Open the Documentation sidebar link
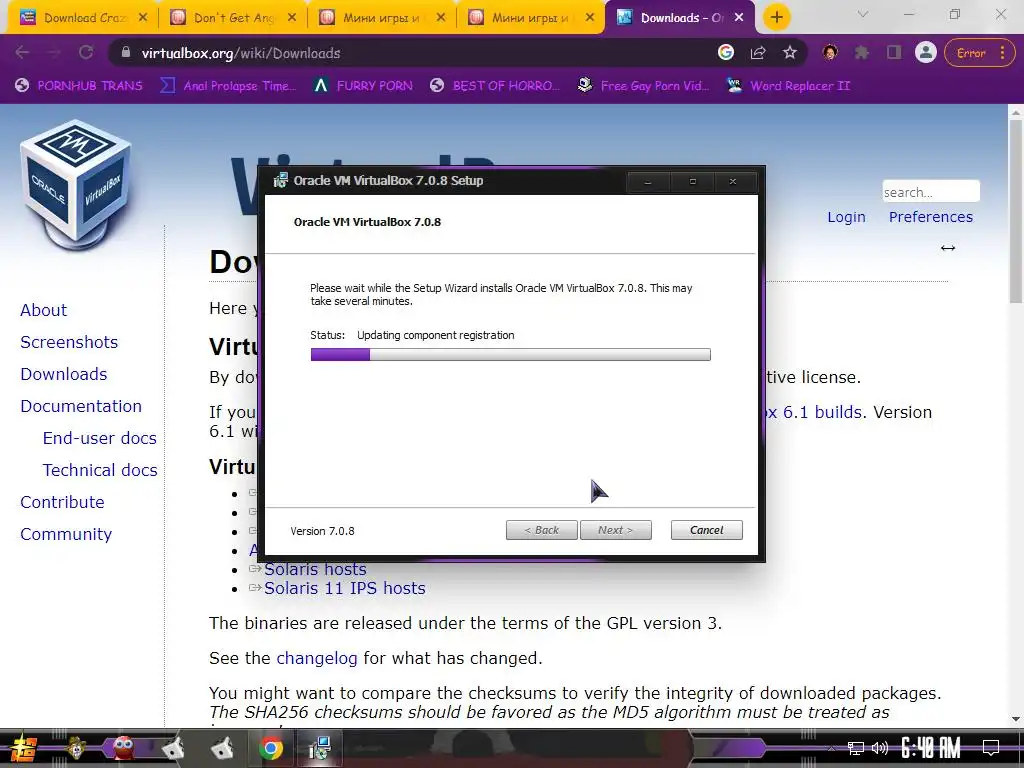The image size is (1024, 768). pos(81,406)
